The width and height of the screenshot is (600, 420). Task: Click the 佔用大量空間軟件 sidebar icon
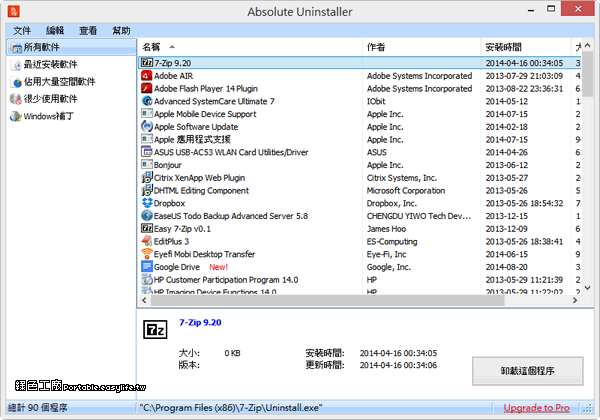click(x=16, y=82)
